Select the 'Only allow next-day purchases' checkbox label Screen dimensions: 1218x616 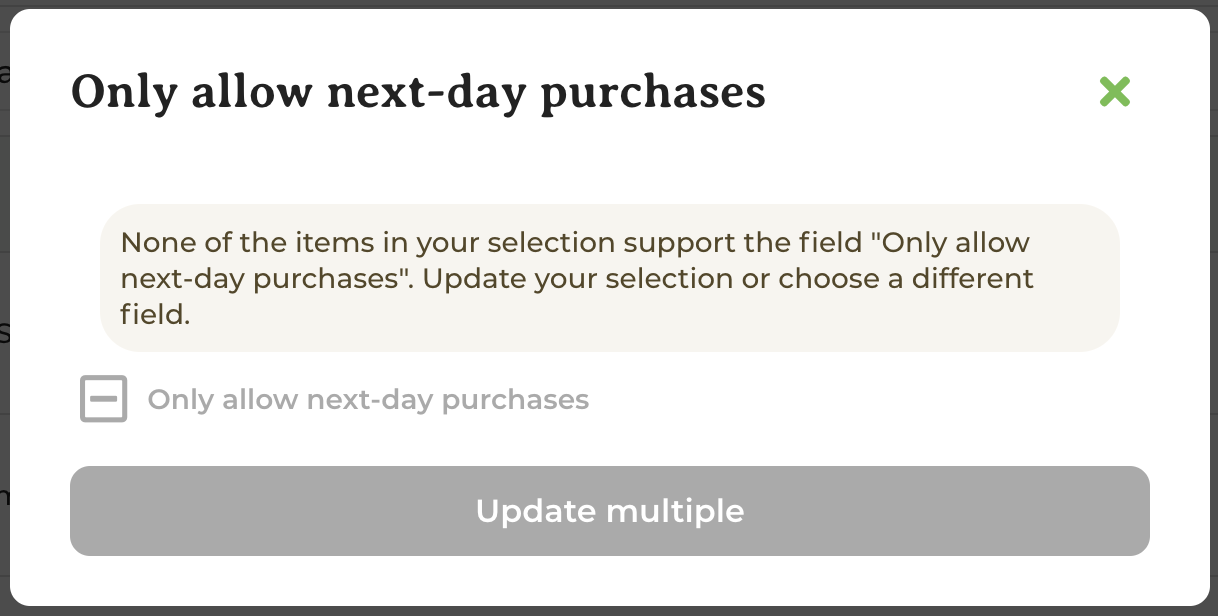coord(368,400)
